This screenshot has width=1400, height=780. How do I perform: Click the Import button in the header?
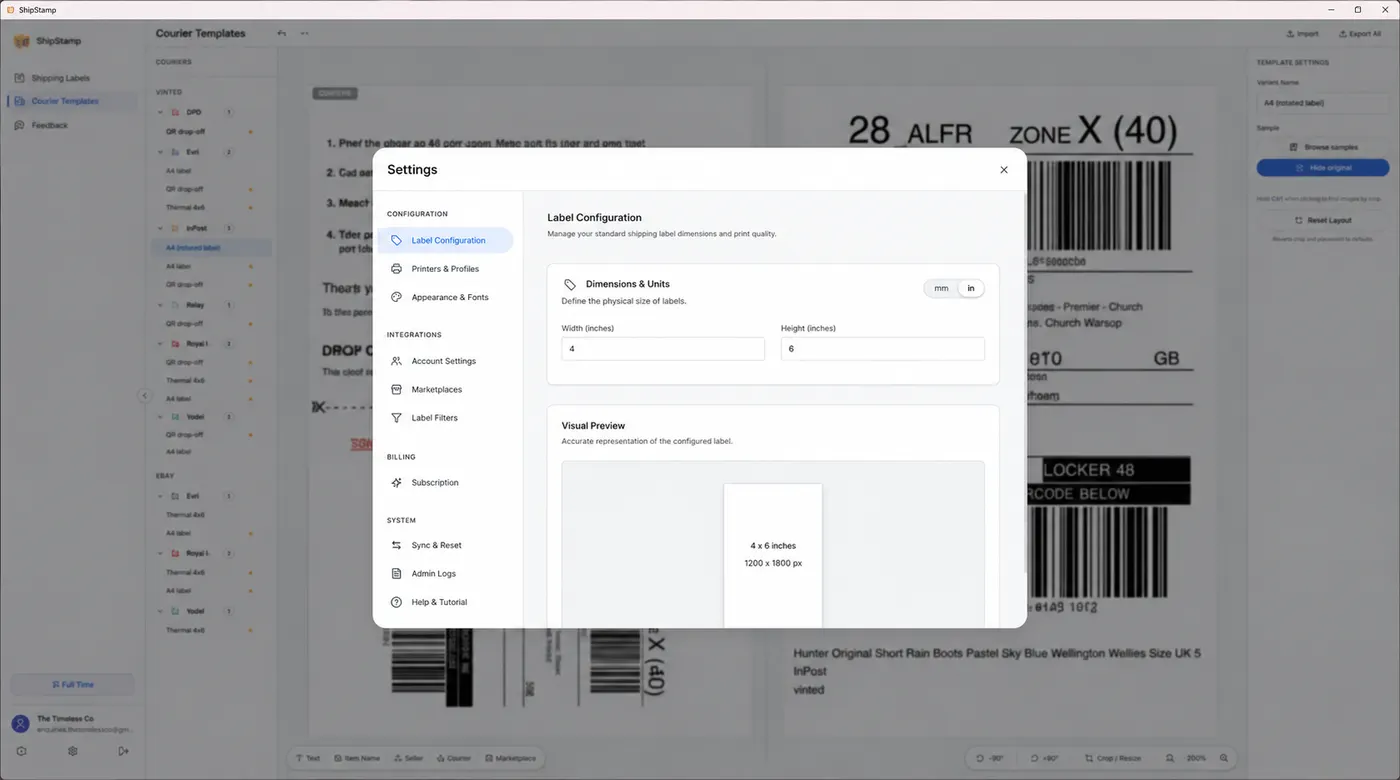pos(1303,34)
